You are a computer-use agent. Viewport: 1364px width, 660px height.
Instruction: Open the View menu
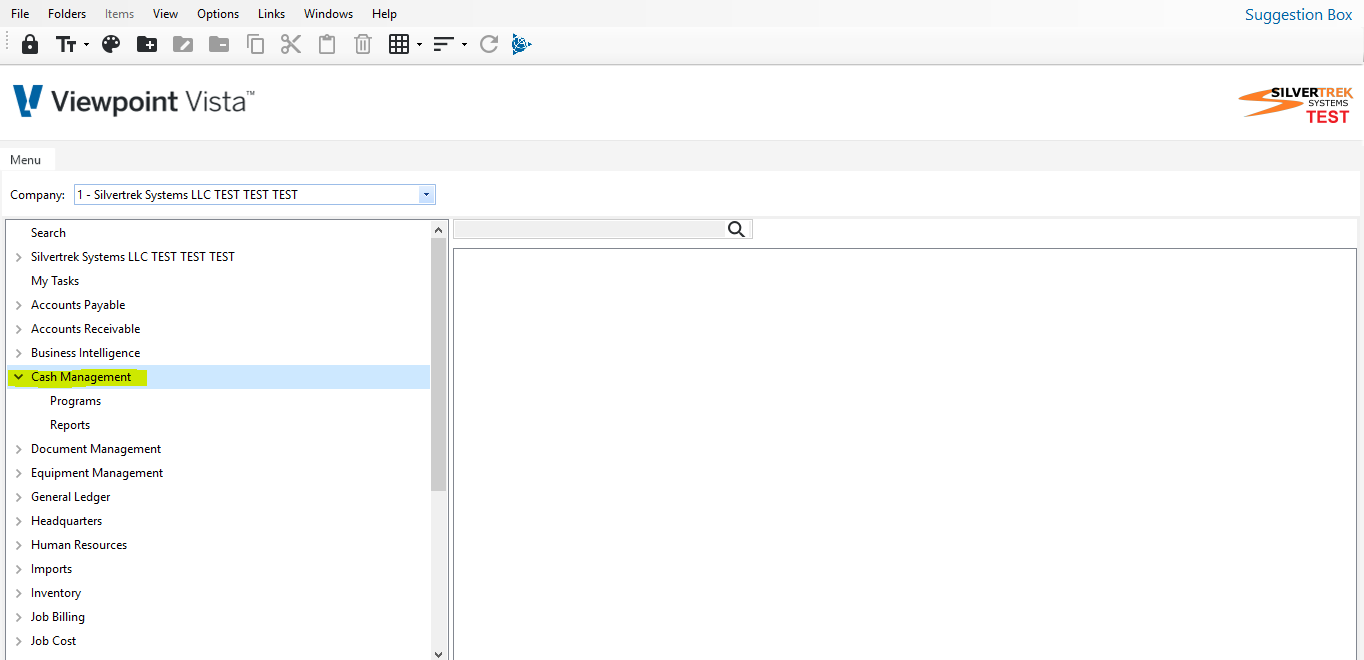click(x=165, y=14)
